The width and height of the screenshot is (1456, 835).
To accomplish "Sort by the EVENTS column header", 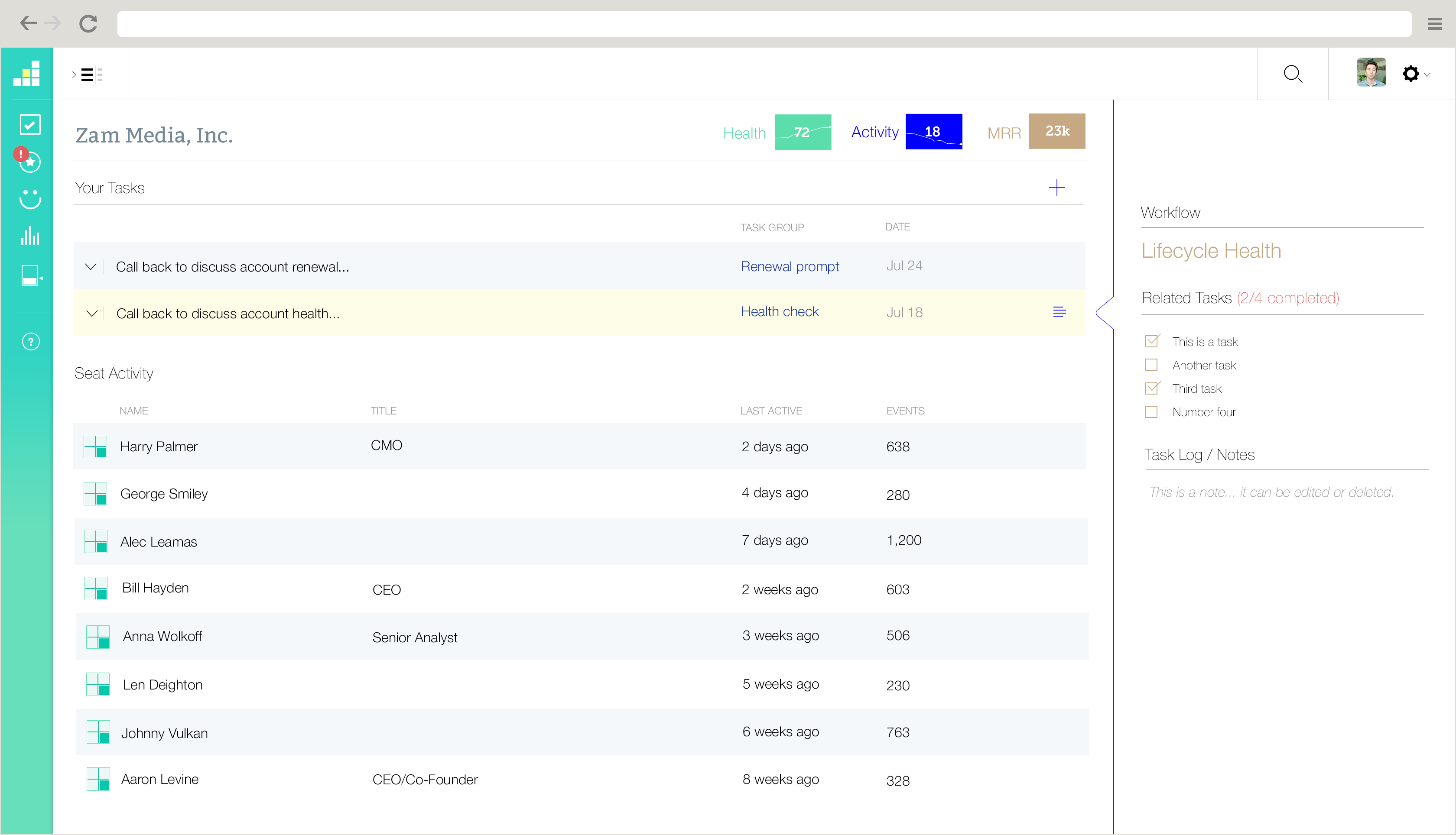I will pos(905,411).
